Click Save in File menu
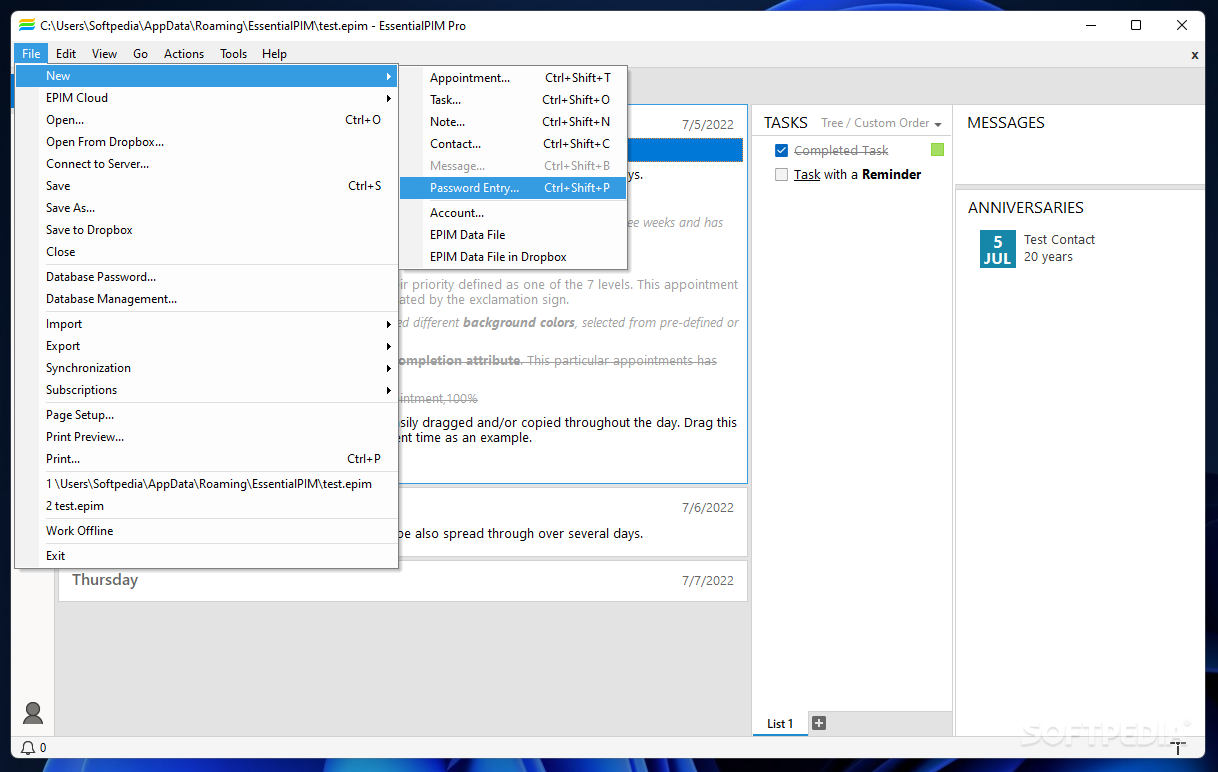1218x772 pixels. pyautogui.click(x=207, y=186)
